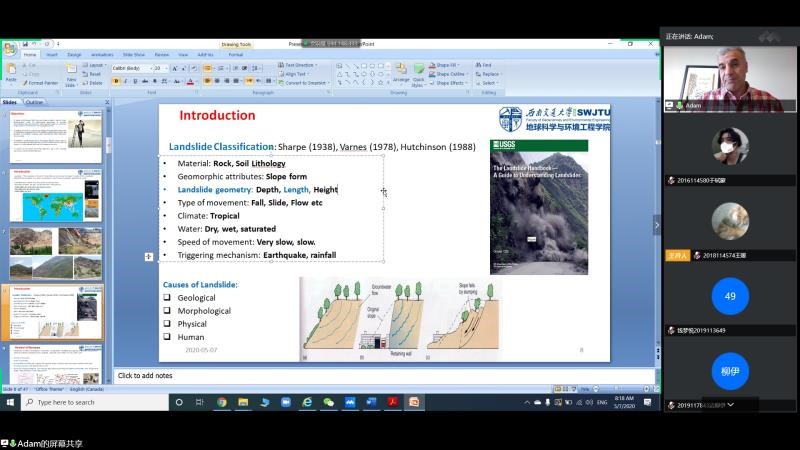Toggle Underline formatting in Font group
The image size is (800, 450).
(x=135, y=81)
